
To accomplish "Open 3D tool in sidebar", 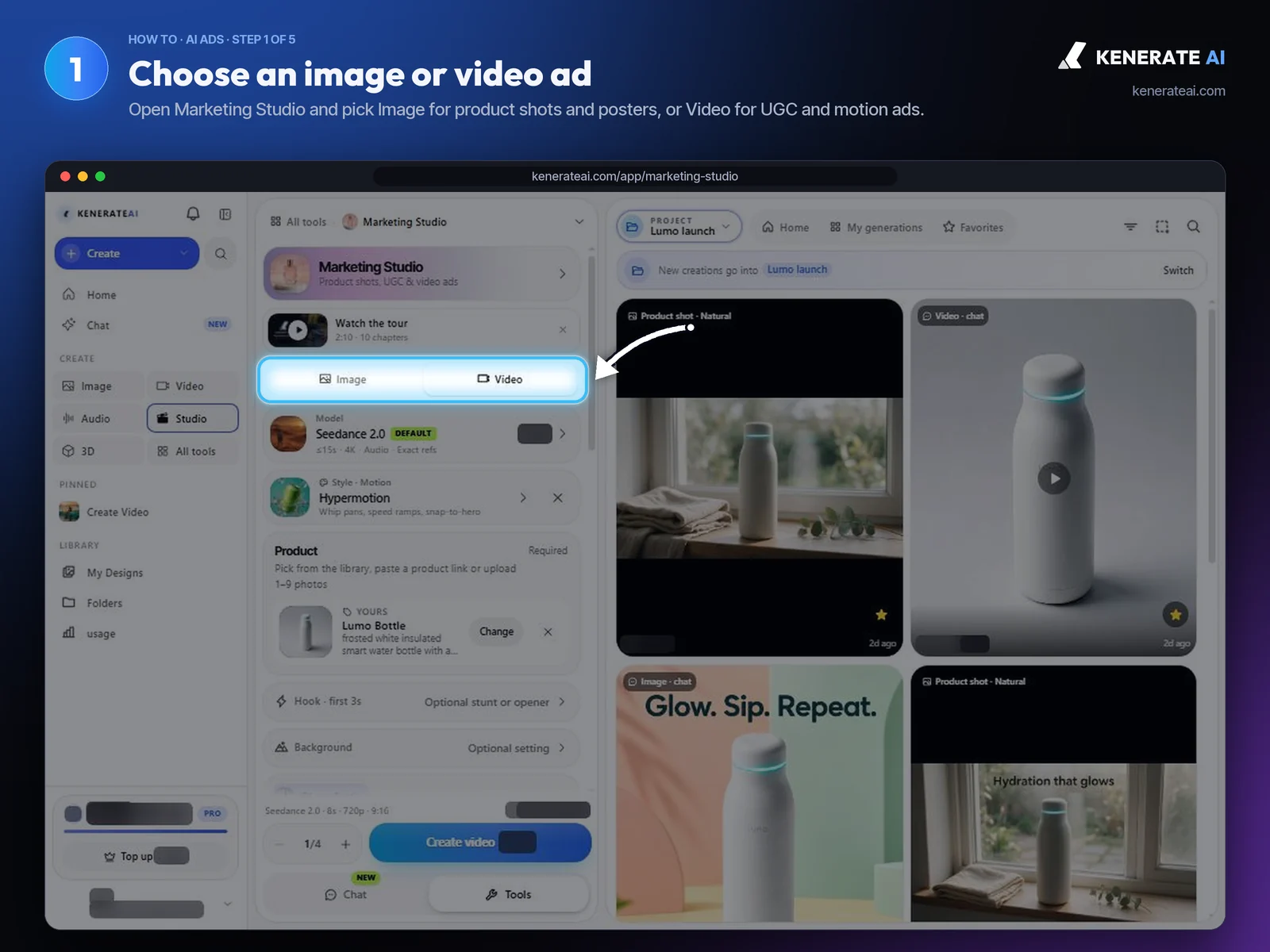I will 100,451.
